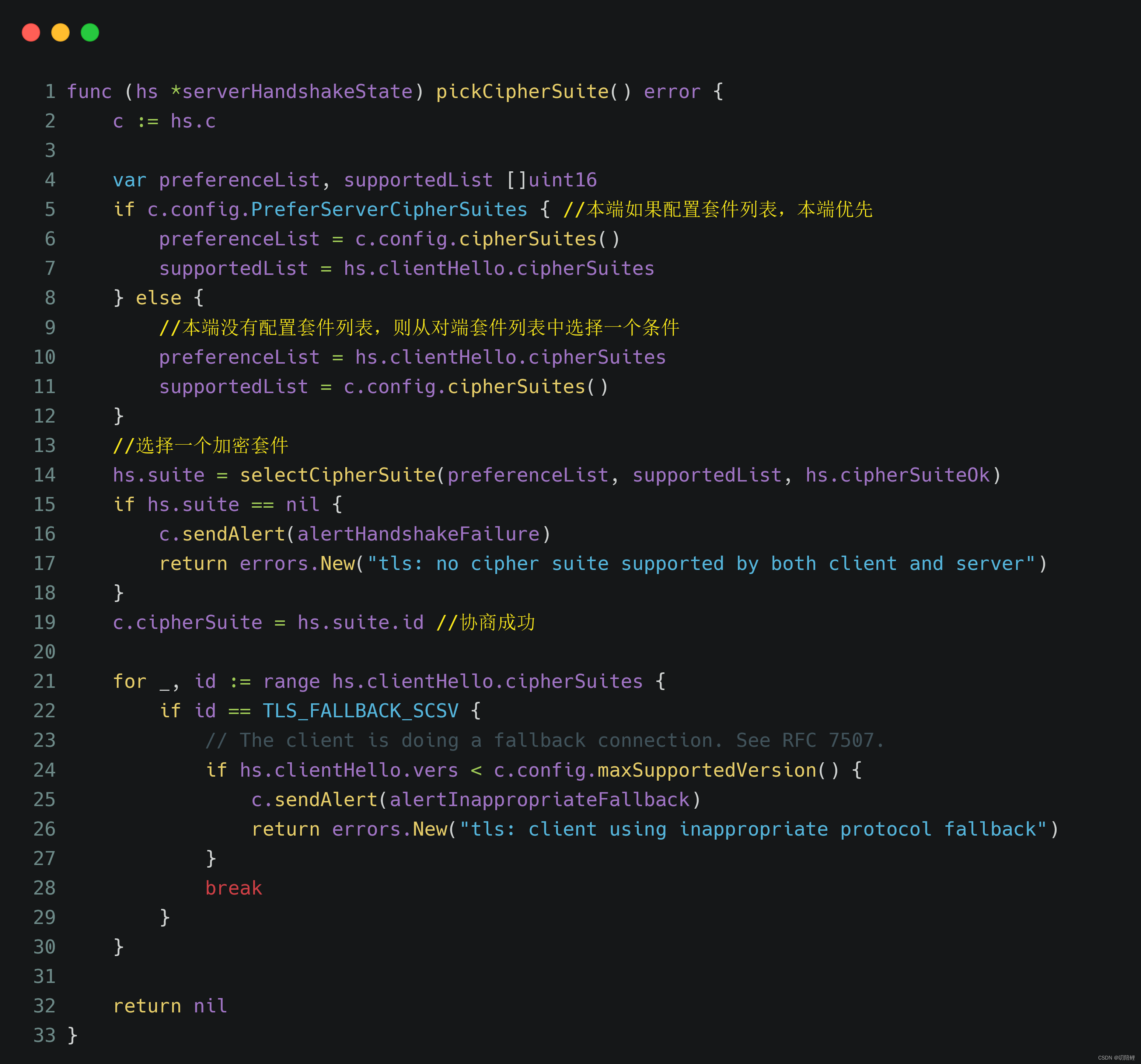The height and width of the screenshot is (1064, 1141).
Task: Click the selectCipherSuite function call
Action: tap(338, 475)
